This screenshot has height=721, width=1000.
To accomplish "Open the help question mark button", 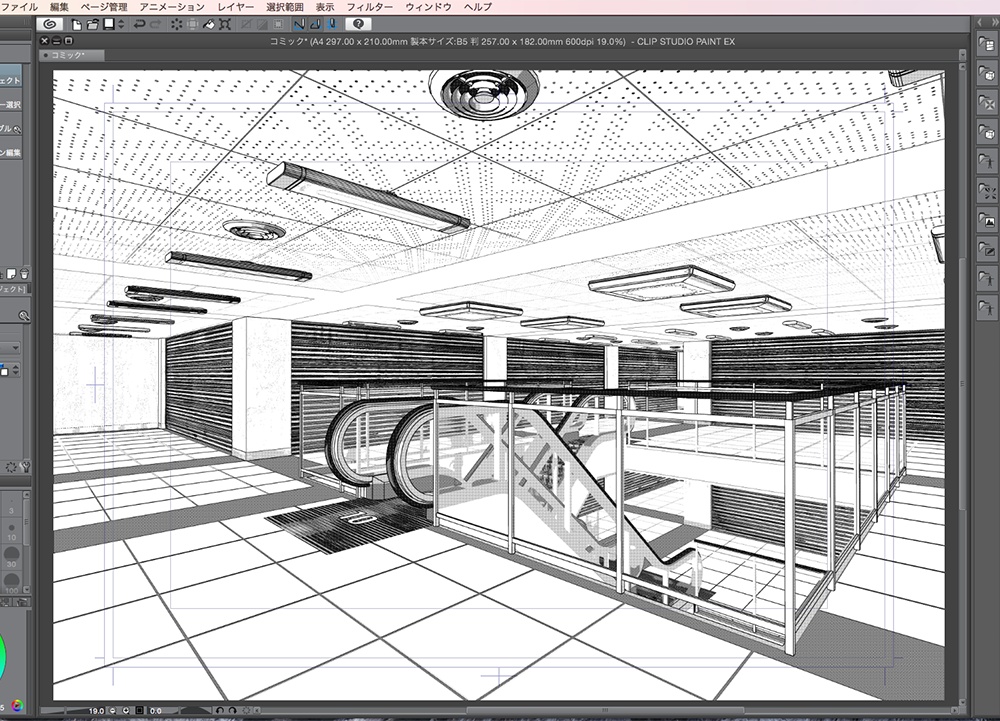I will [x=357, y=23].
